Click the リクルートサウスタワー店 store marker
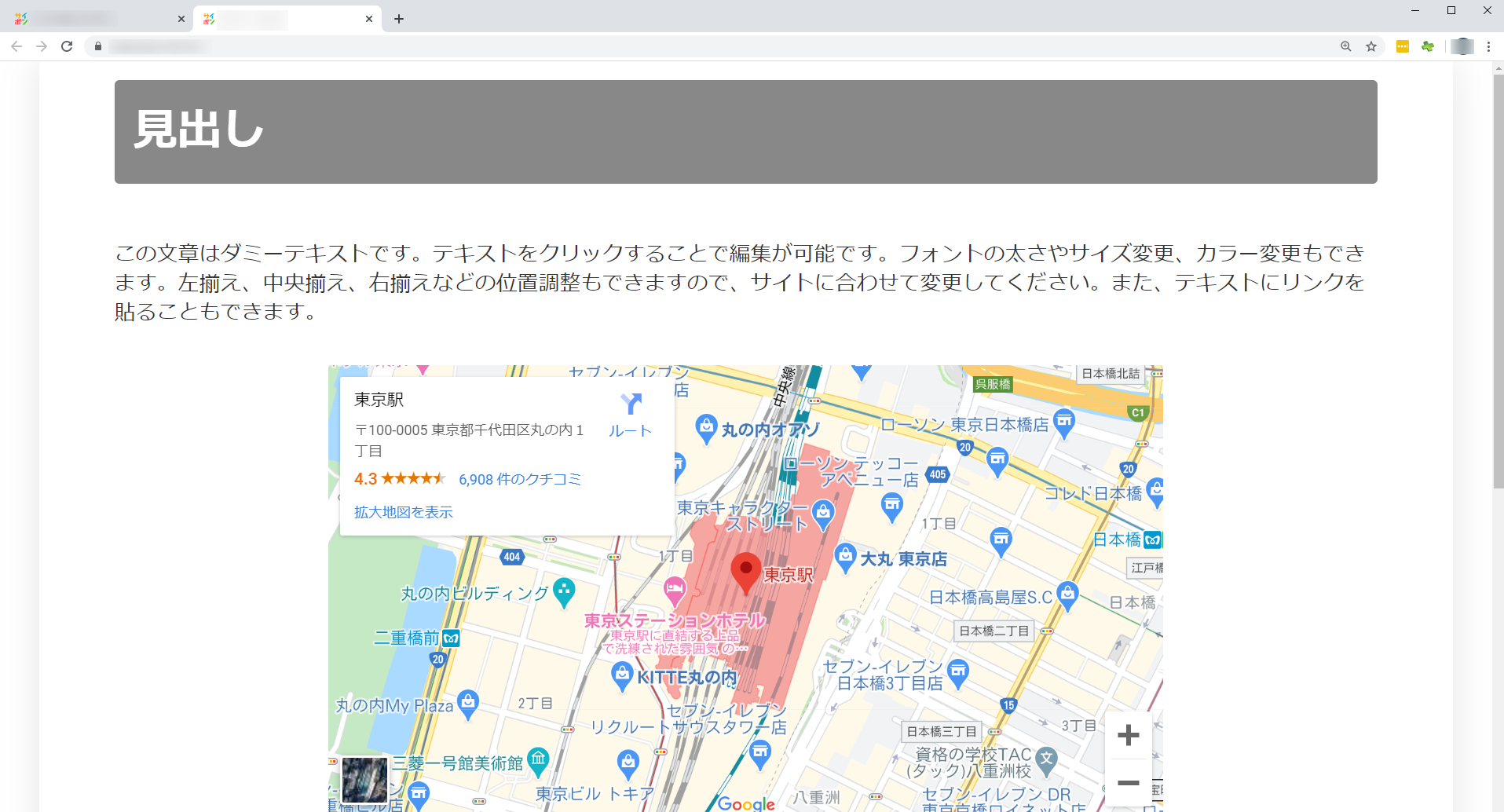Screen dimensions: 1504x812 [759, 754]
